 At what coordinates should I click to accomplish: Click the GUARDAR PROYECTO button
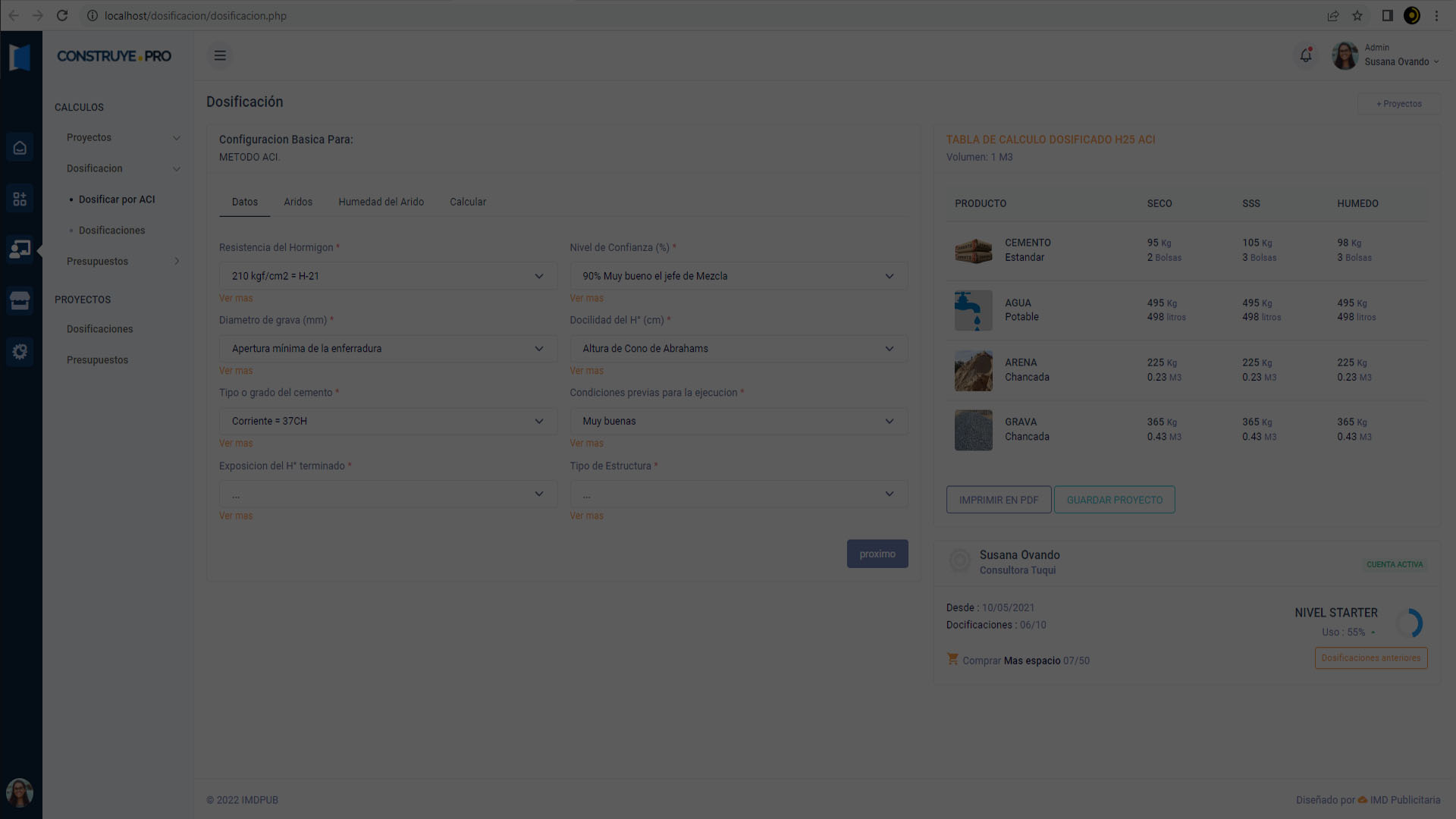coord(1114,500)
